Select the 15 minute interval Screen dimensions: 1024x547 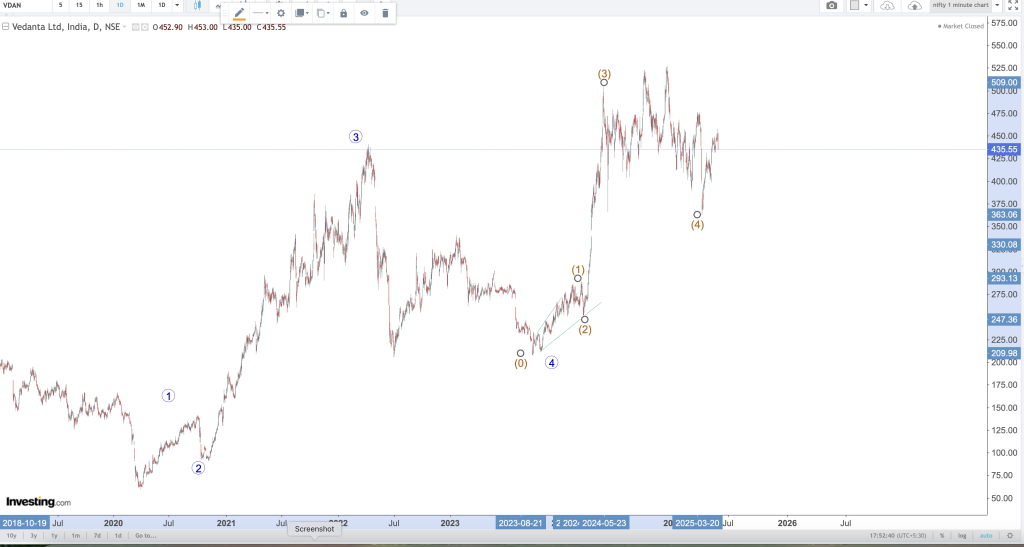click(x=79, y=5)
